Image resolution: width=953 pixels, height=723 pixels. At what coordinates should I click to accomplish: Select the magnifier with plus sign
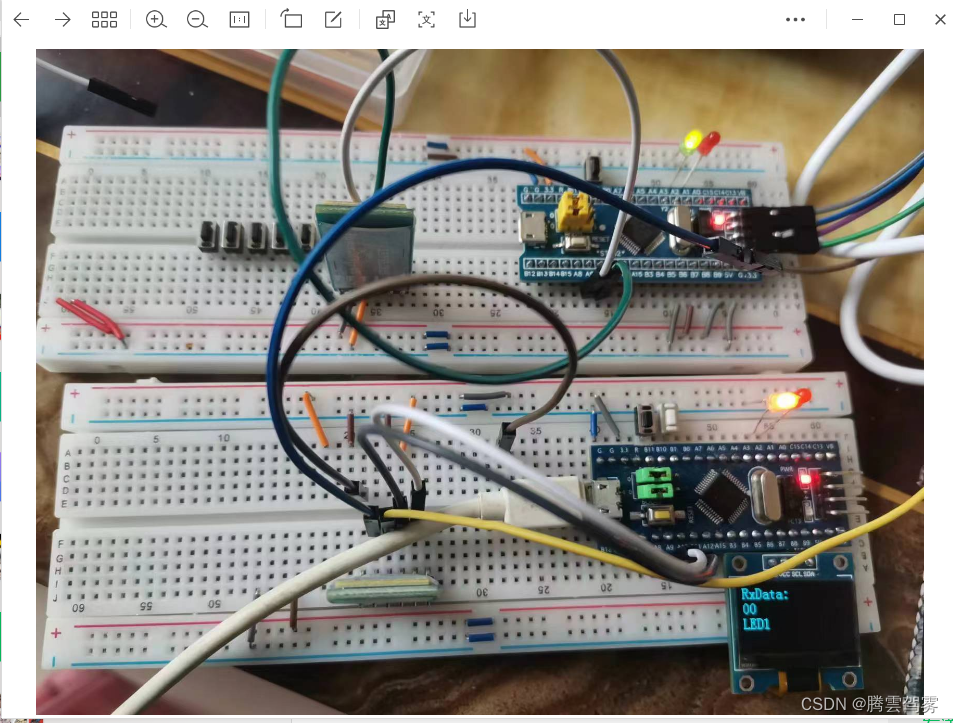click(156, 18)
